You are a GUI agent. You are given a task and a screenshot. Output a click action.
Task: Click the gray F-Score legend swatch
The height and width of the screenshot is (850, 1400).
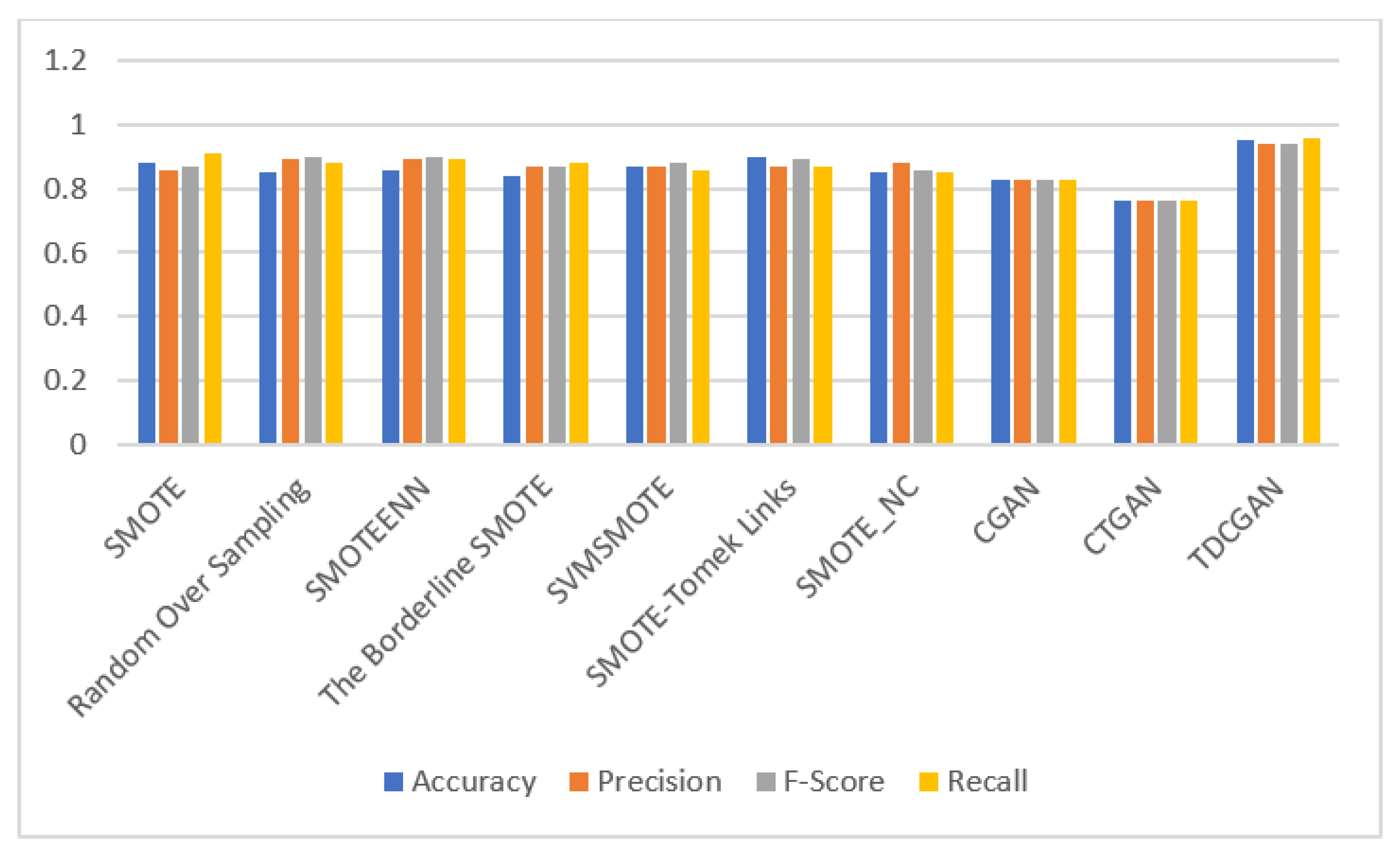[x=765, y=782]
